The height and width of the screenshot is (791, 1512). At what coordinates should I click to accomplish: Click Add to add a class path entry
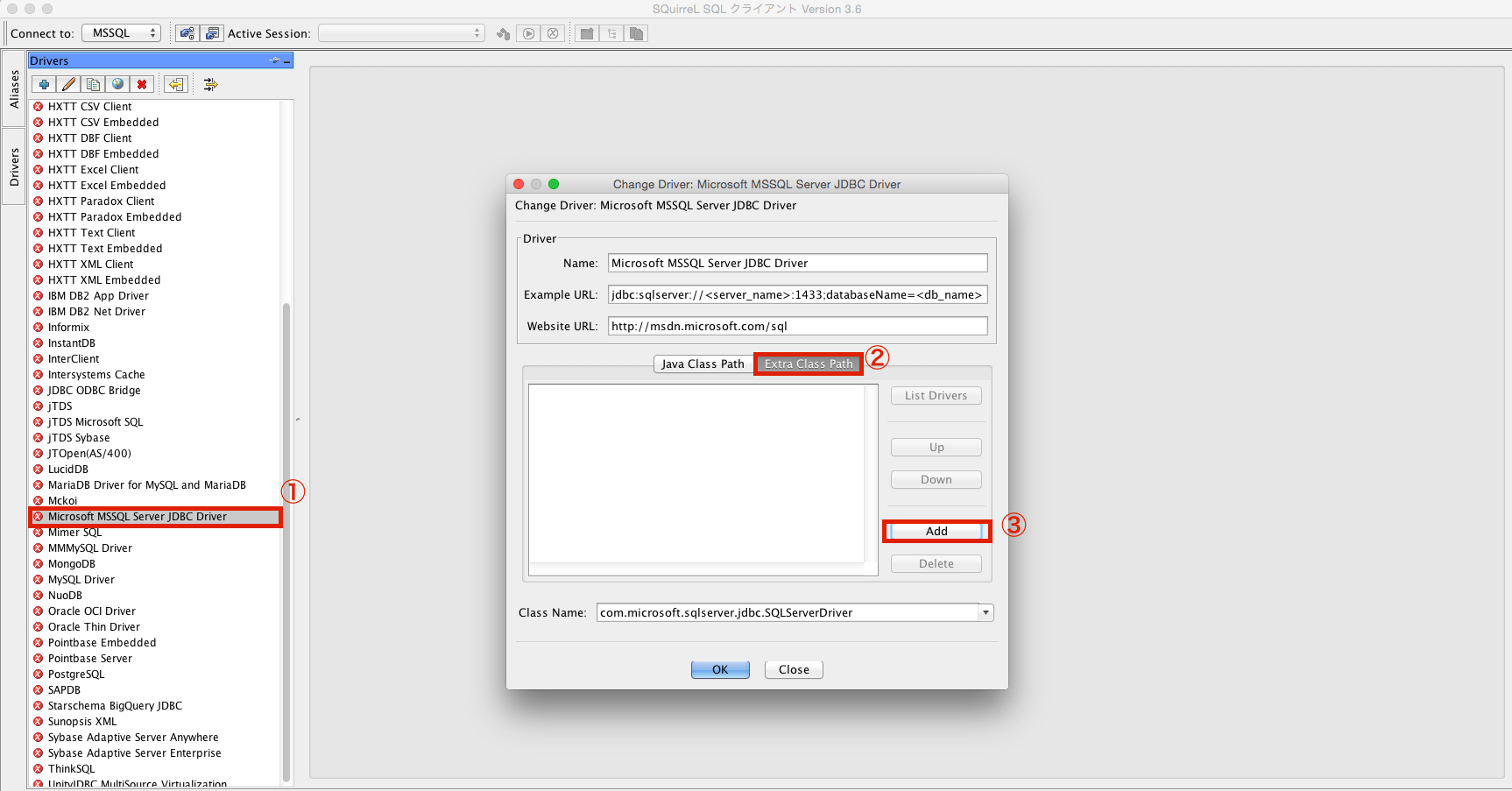[936, 531]
